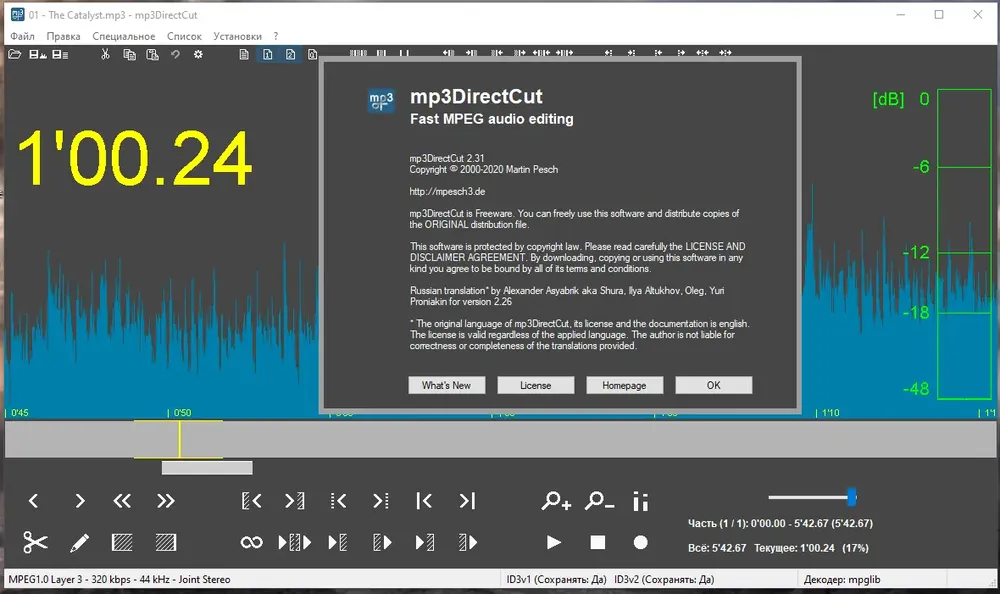This screenshot has width=1000, height=594.
Task: Click status entry 'ID3v2 (Сохранять: Да)'
Action: click(664, 579)
